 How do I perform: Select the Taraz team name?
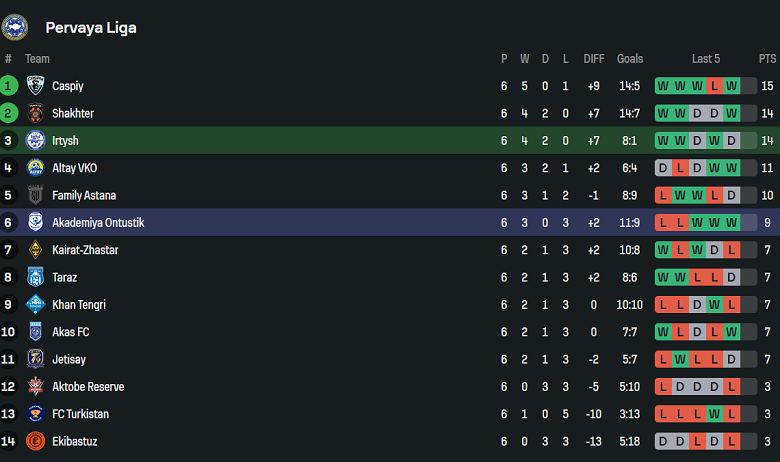(x=64, y=277)
